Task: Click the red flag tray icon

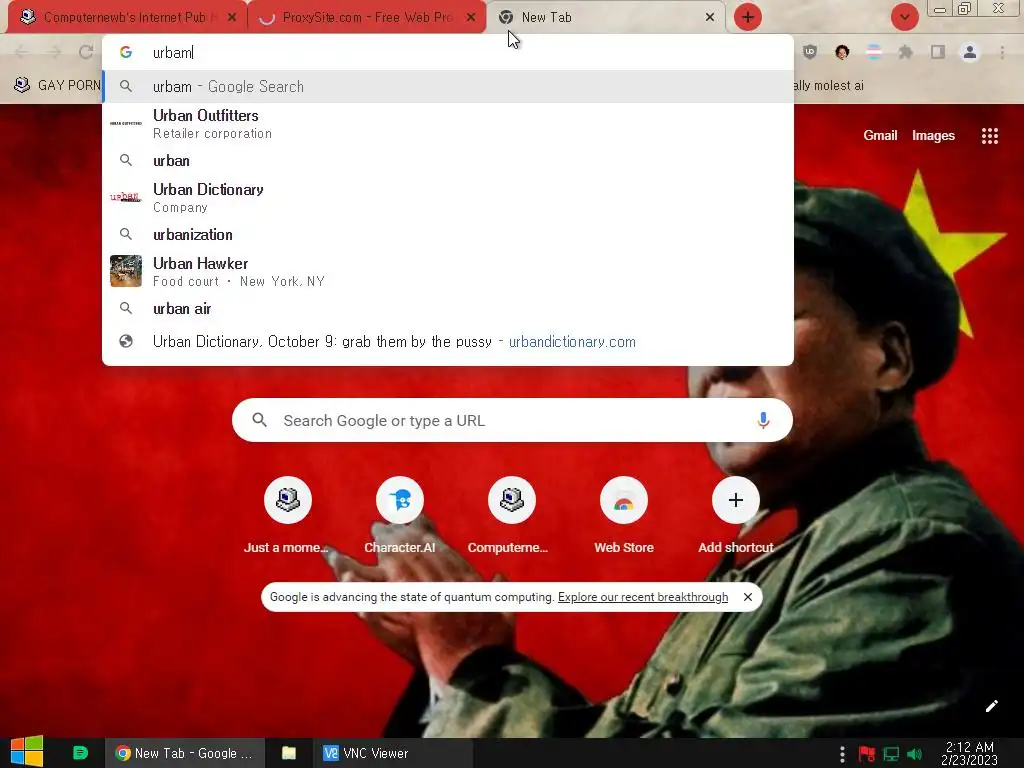Action: [x=866, y=754]
